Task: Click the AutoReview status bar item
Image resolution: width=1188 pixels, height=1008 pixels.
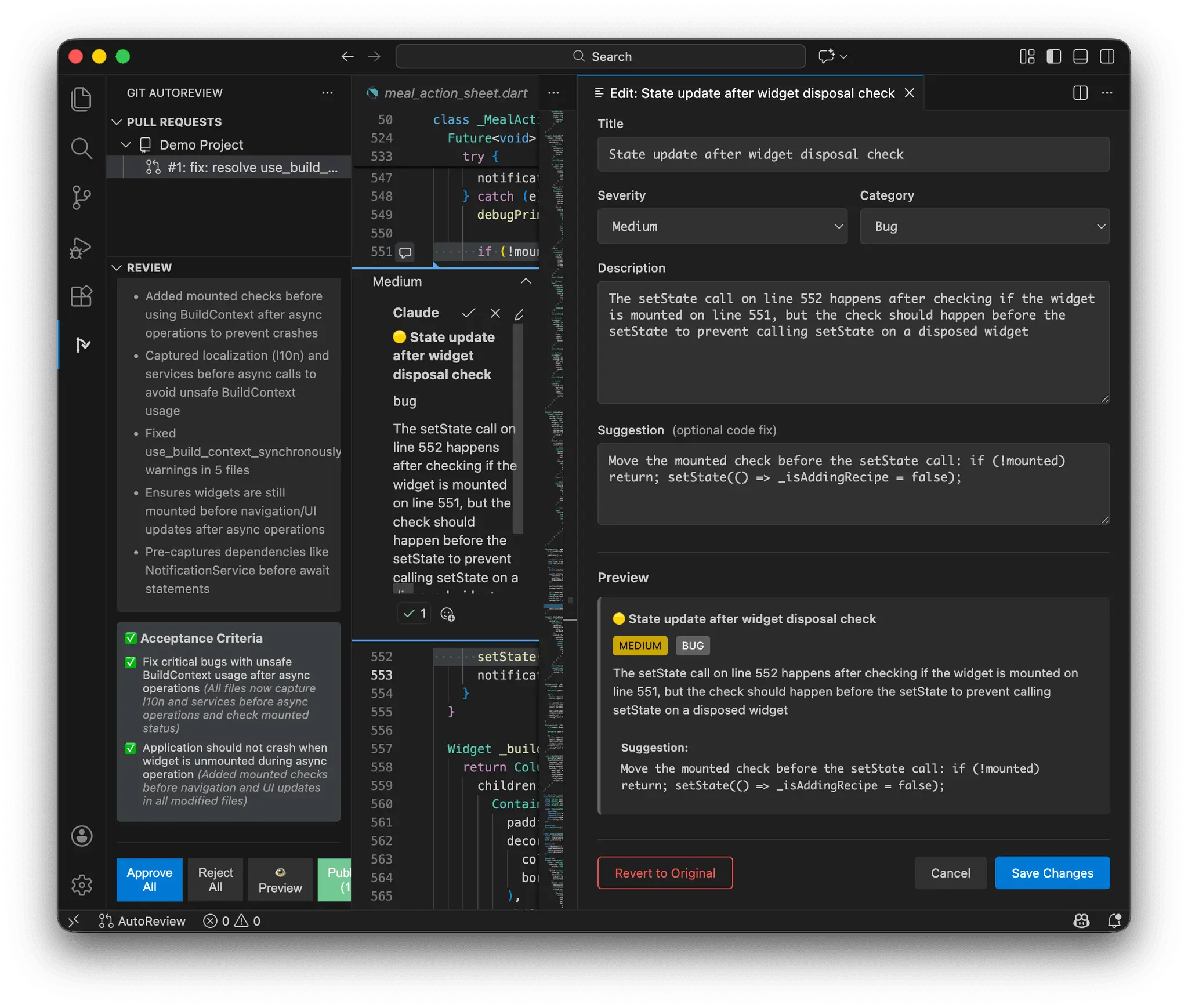Action: (142, 921)
